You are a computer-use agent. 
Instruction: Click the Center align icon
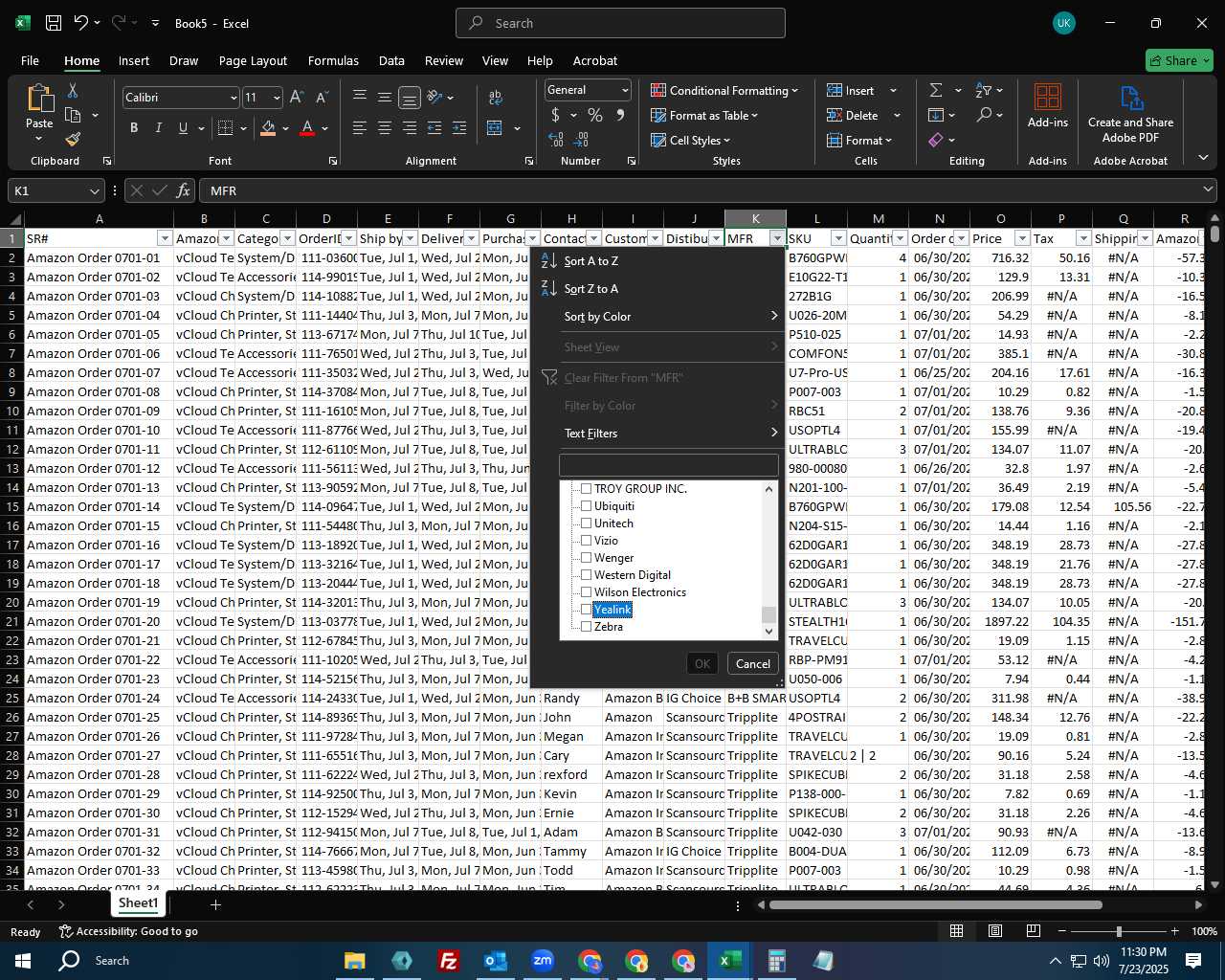[384, 127]
